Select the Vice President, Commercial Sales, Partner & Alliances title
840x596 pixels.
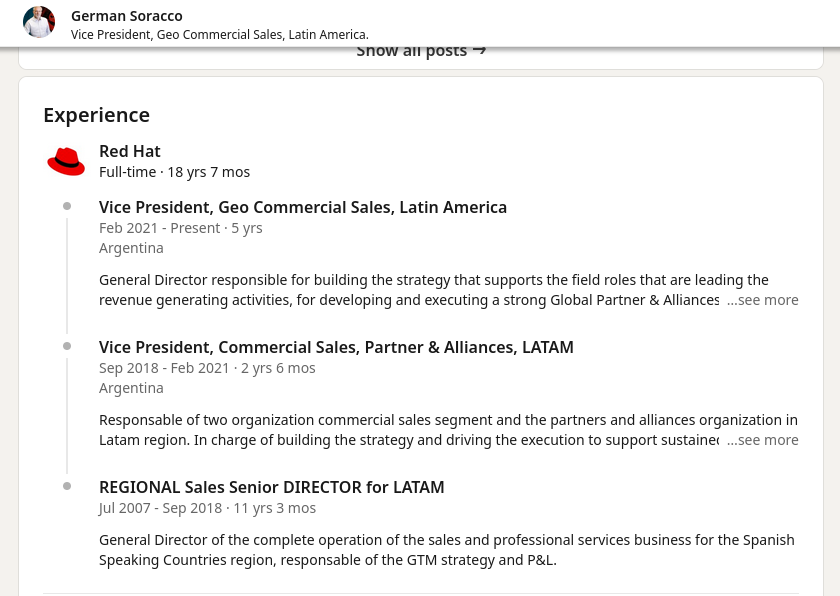tap(336, 347)
